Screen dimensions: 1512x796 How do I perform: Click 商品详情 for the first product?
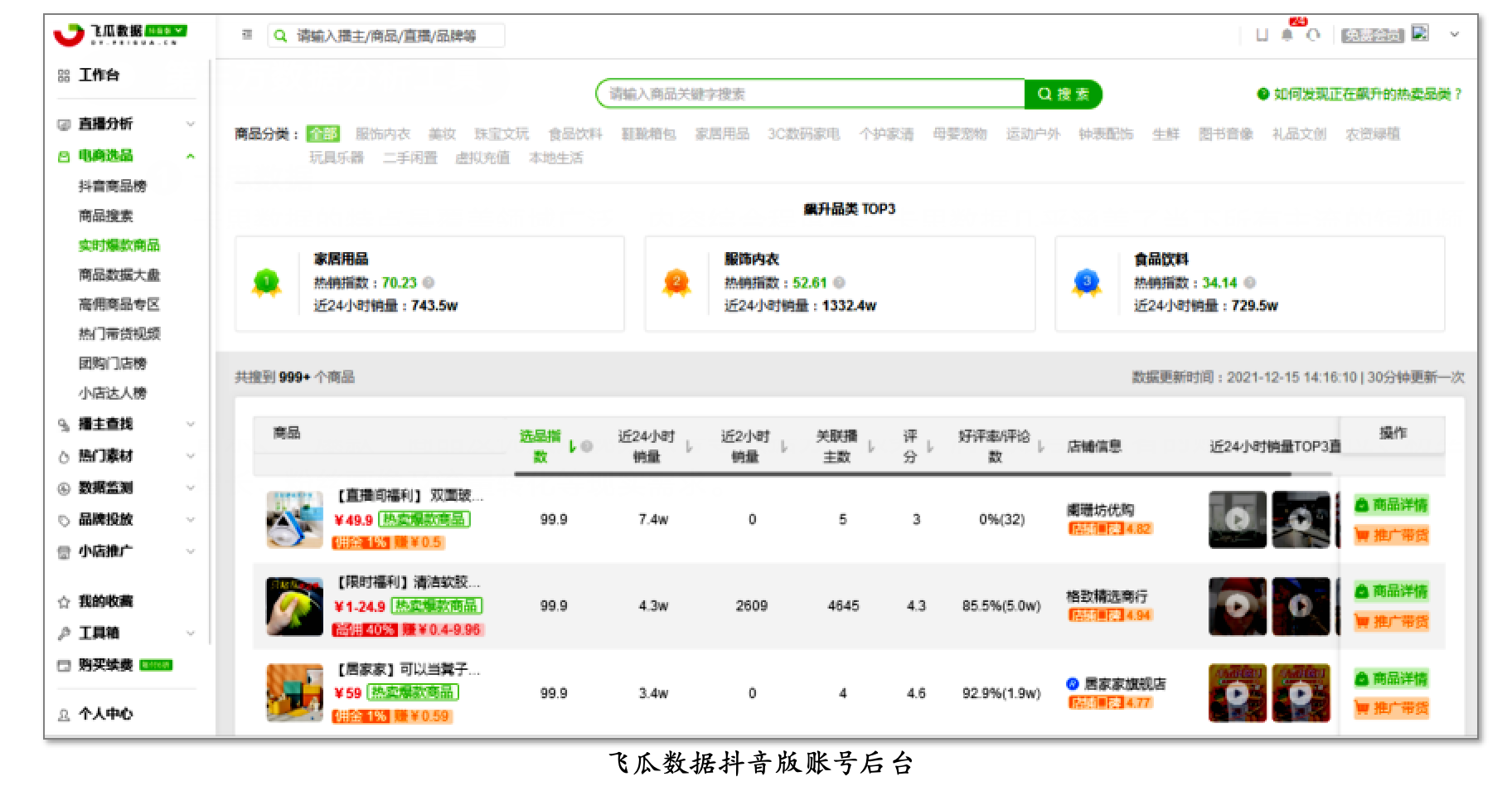click(1392, 505)
